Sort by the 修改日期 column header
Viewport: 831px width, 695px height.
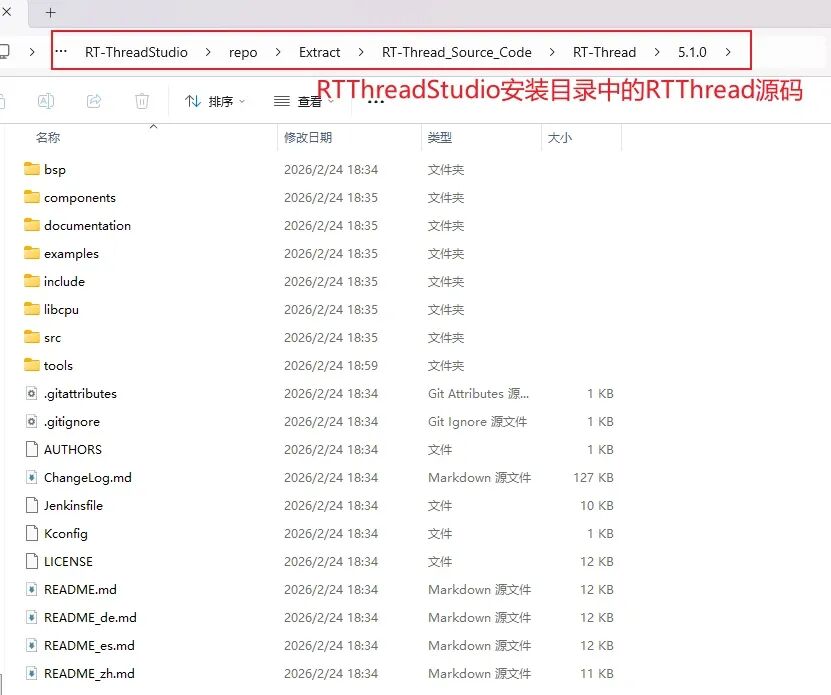click(x=308, y=138)
